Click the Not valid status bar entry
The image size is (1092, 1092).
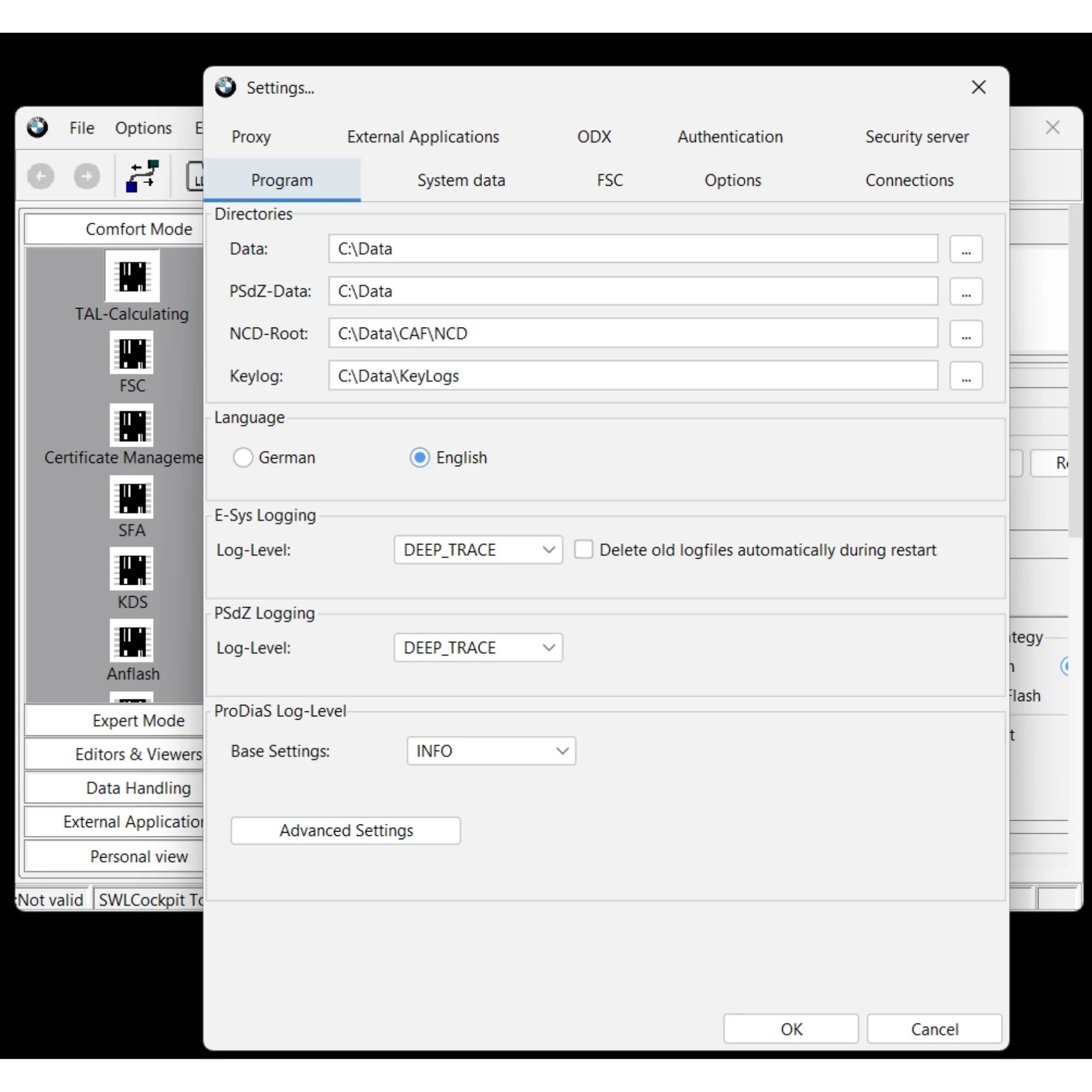coord(51,899)
